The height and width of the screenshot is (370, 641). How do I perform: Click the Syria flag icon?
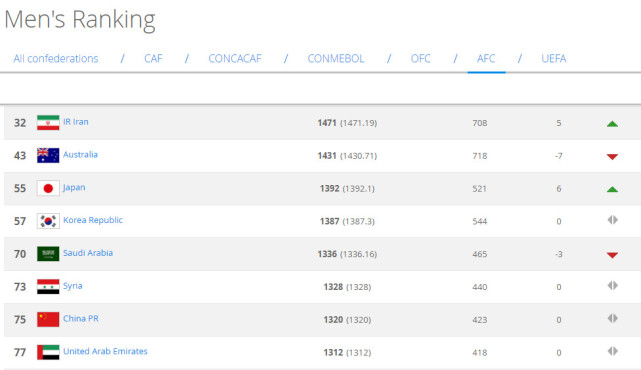click(48, 287)
